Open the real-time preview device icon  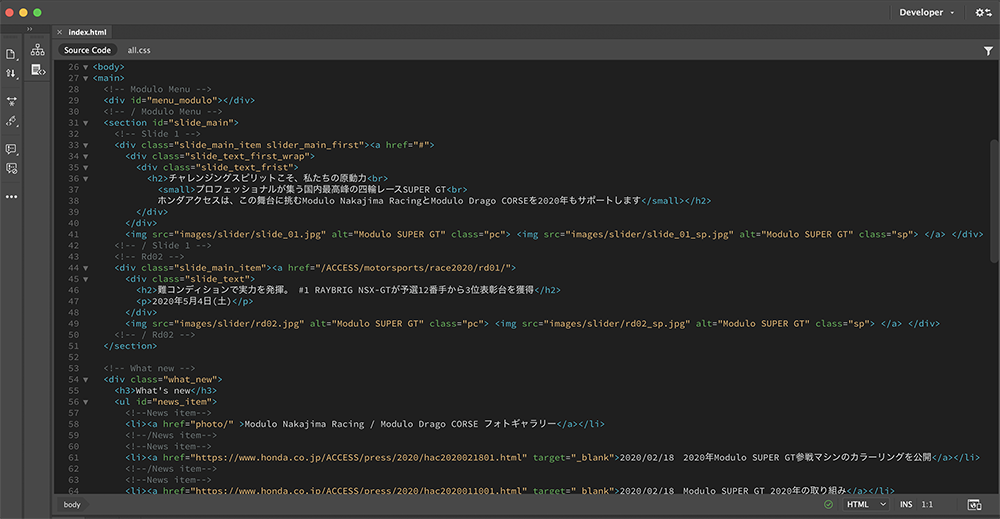coord(974,504)
